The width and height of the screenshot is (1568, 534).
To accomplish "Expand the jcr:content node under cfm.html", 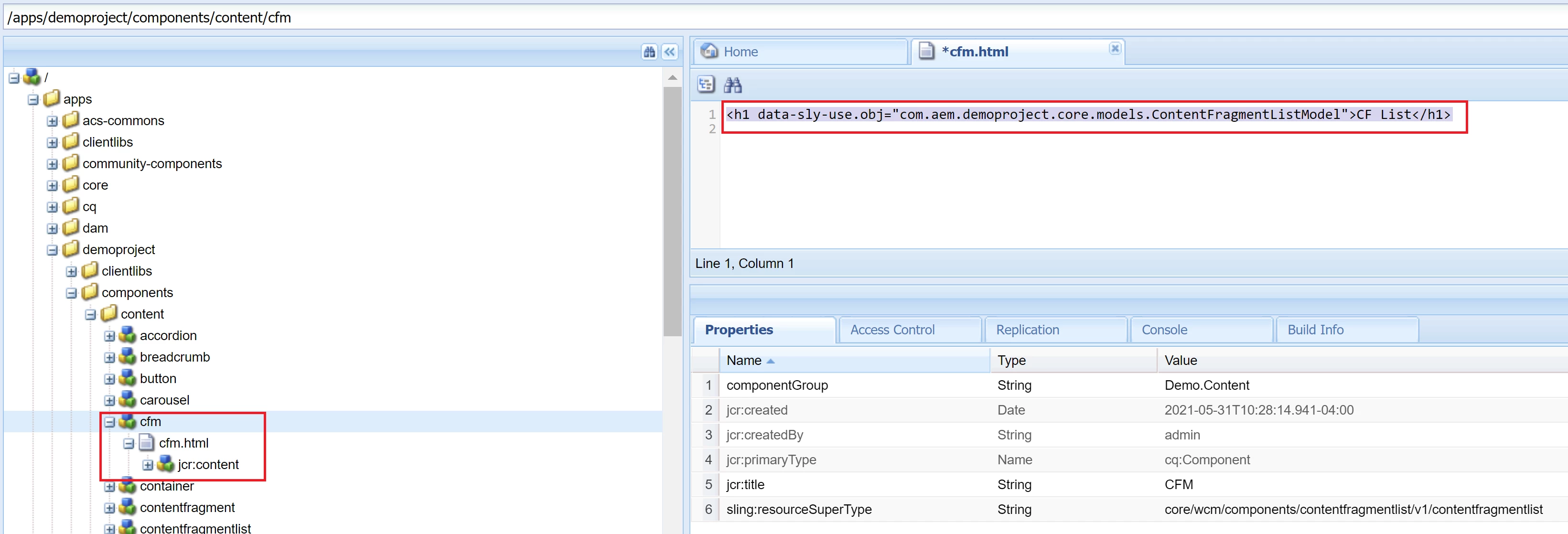I will pos(148,465).
